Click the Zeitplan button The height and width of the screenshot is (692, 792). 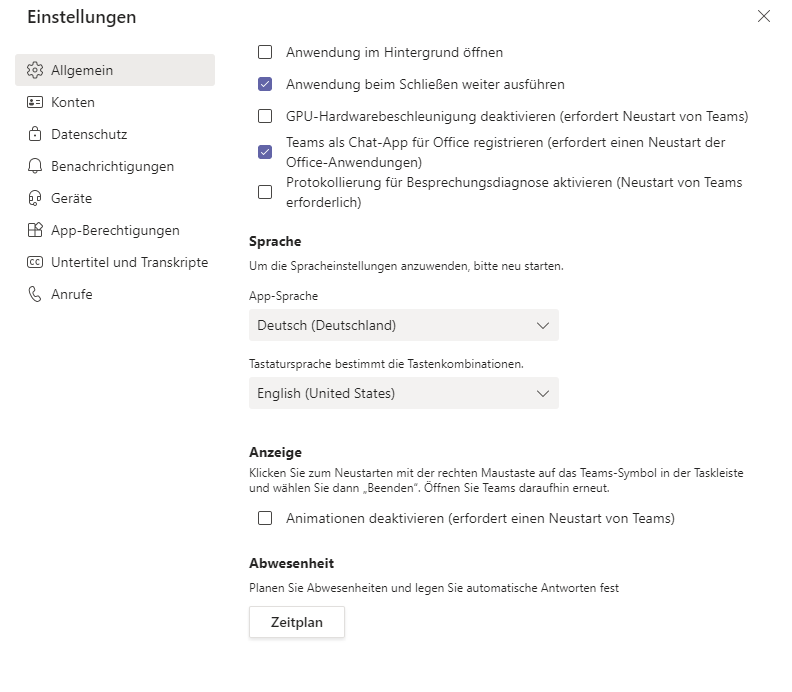pos(297,622)
